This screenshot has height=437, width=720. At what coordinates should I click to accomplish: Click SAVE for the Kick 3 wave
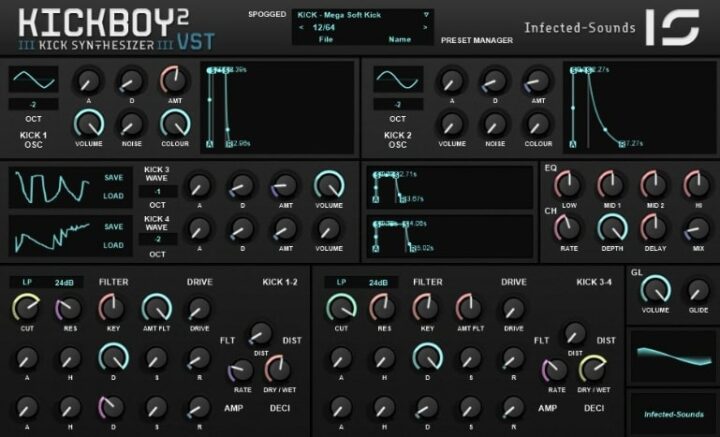coord(114,178)
